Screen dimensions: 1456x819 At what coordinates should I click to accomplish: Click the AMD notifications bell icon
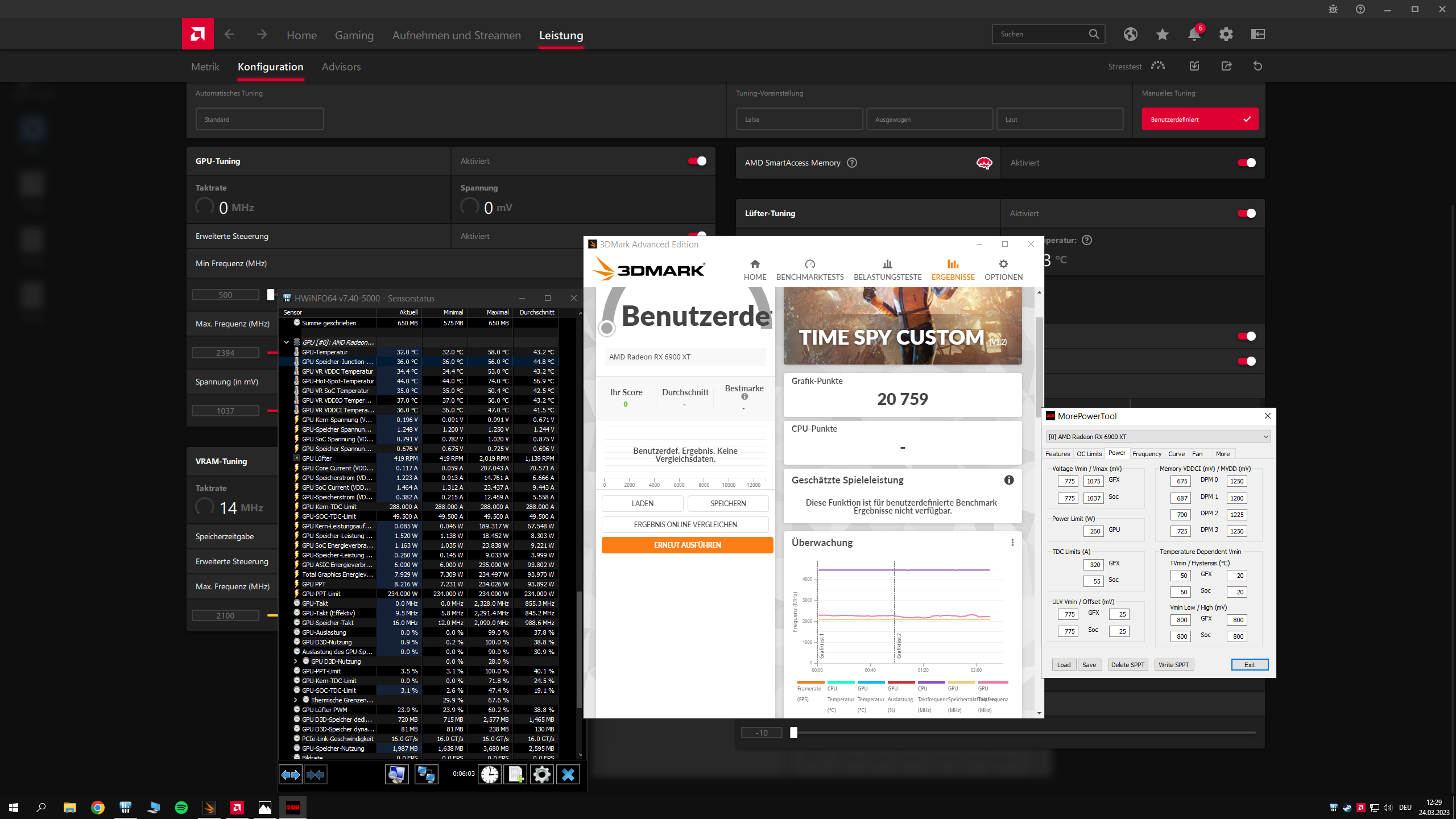pos(1193,35)
